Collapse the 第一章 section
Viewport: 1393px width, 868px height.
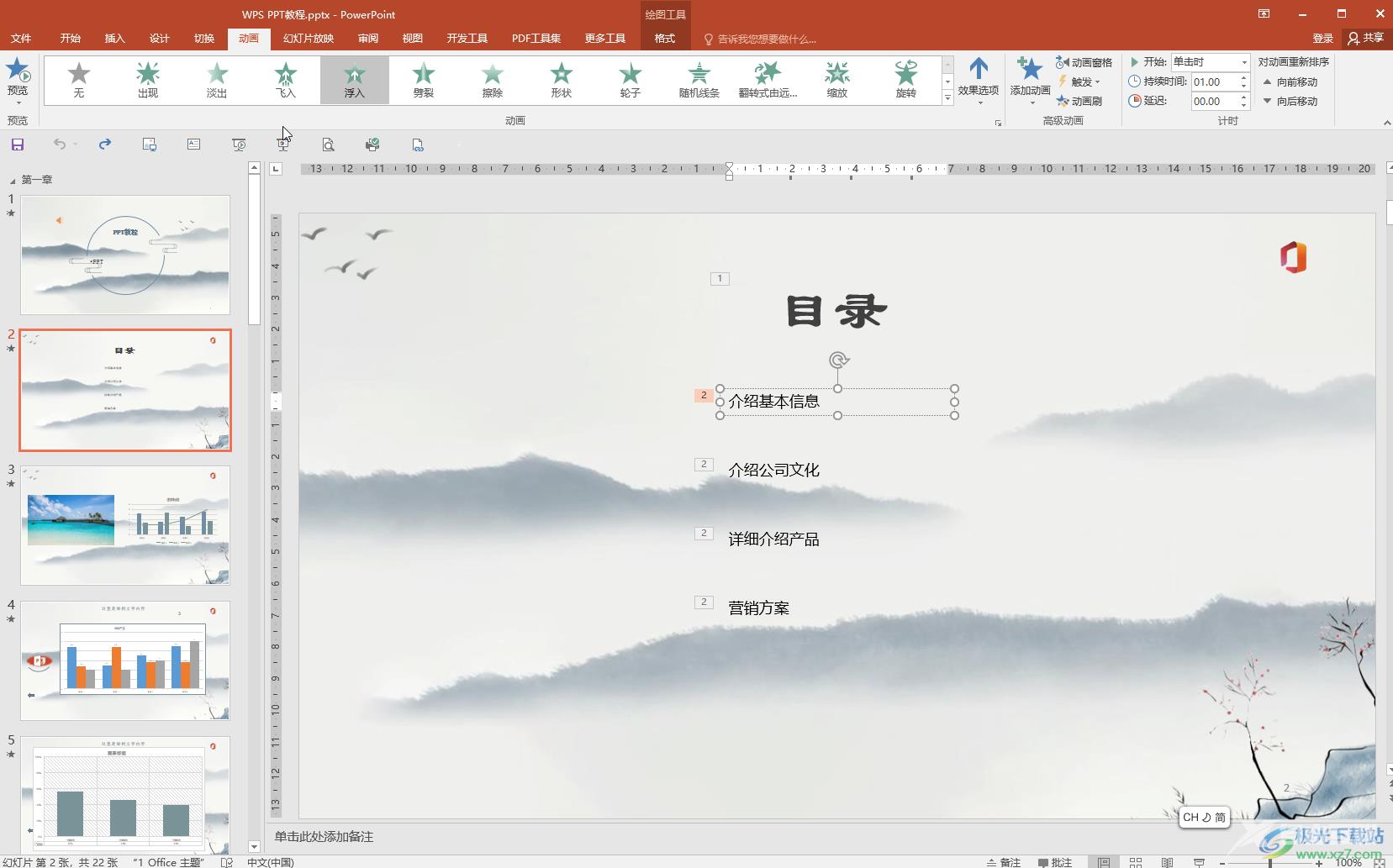(13, 181)
